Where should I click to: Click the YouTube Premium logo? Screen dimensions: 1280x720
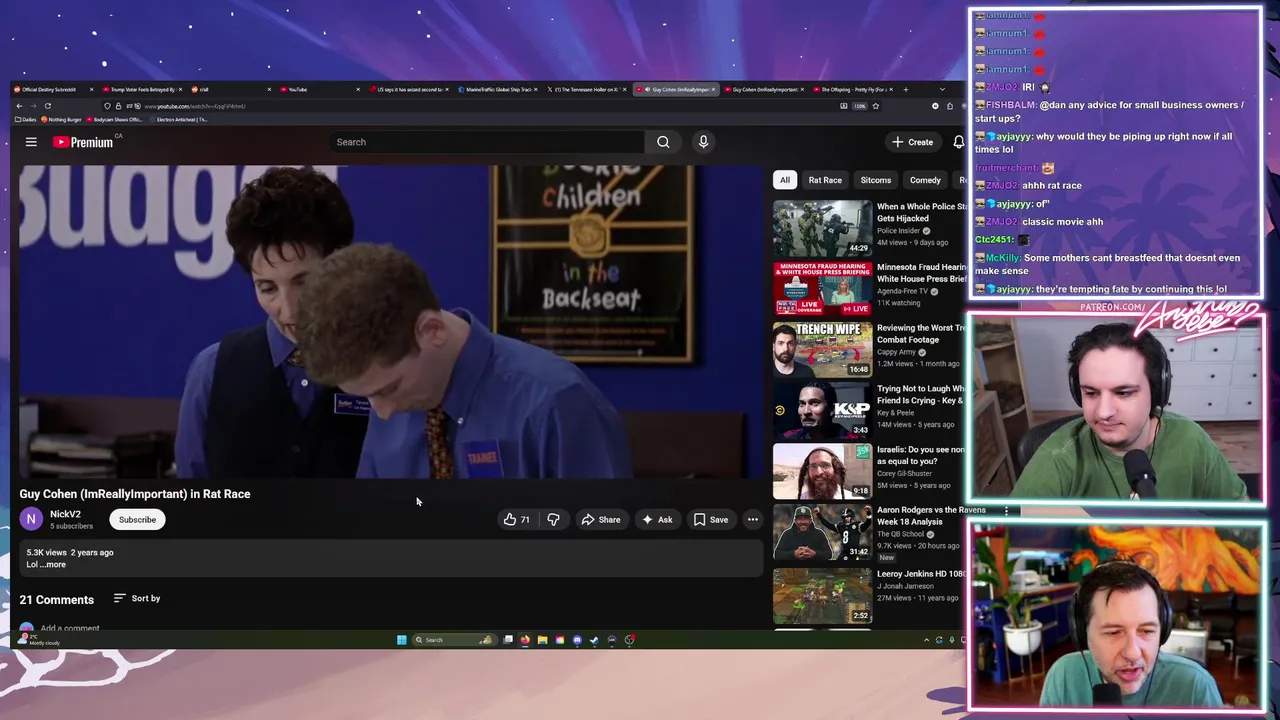(83, 142)
